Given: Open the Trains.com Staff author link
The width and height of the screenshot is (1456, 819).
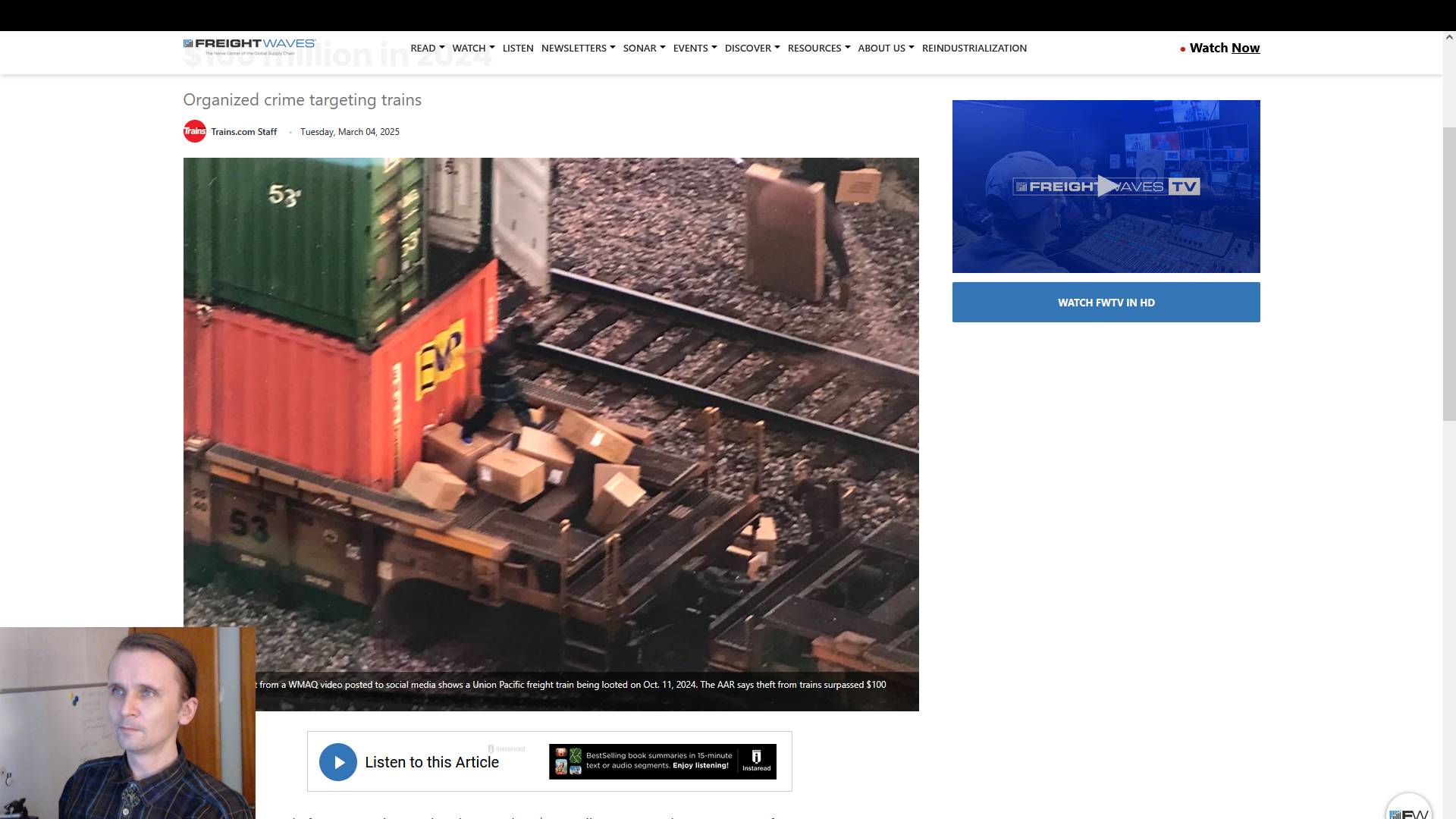Looking at the screenshot, I should point(243,132).
